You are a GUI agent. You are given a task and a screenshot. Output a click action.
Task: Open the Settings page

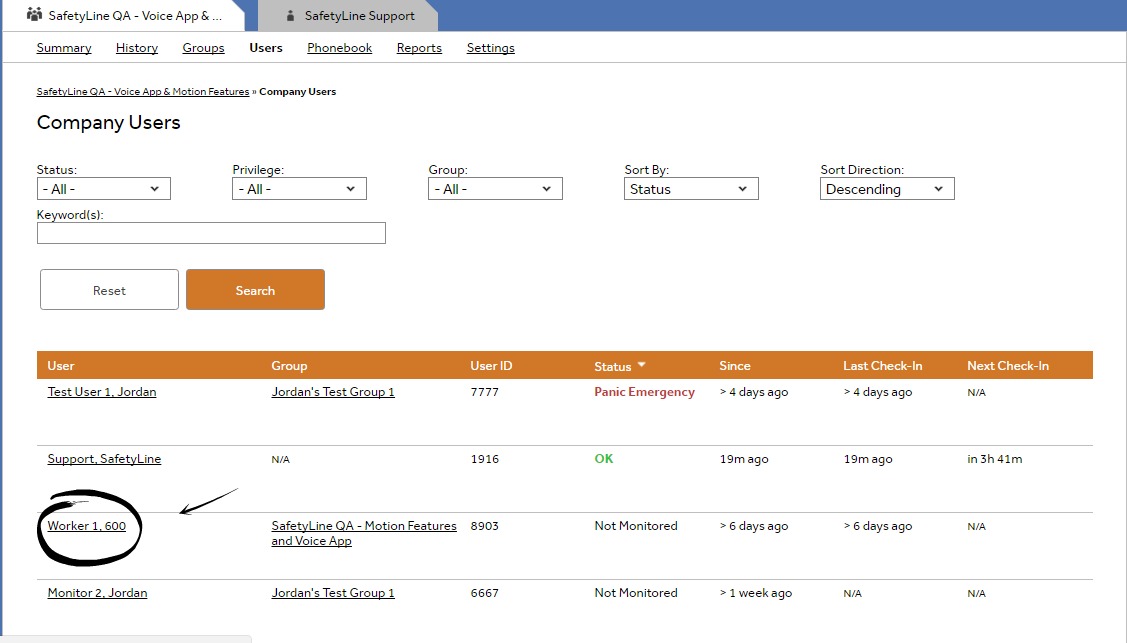490,48
